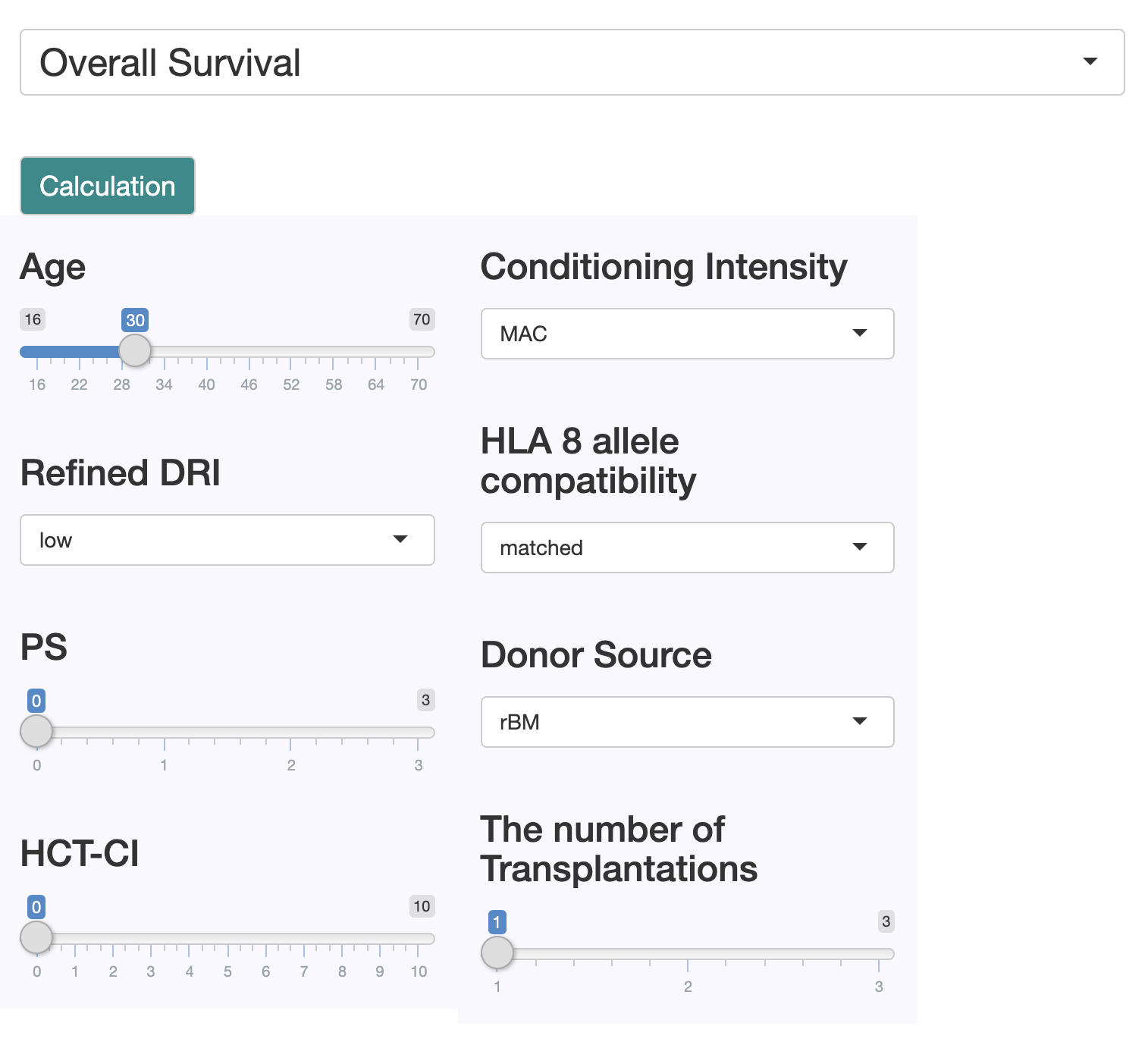Expand the Conditioning Intensity MAC dropdown
The width and height of the screenshot is (1148, 1045).
coord(687,334)
